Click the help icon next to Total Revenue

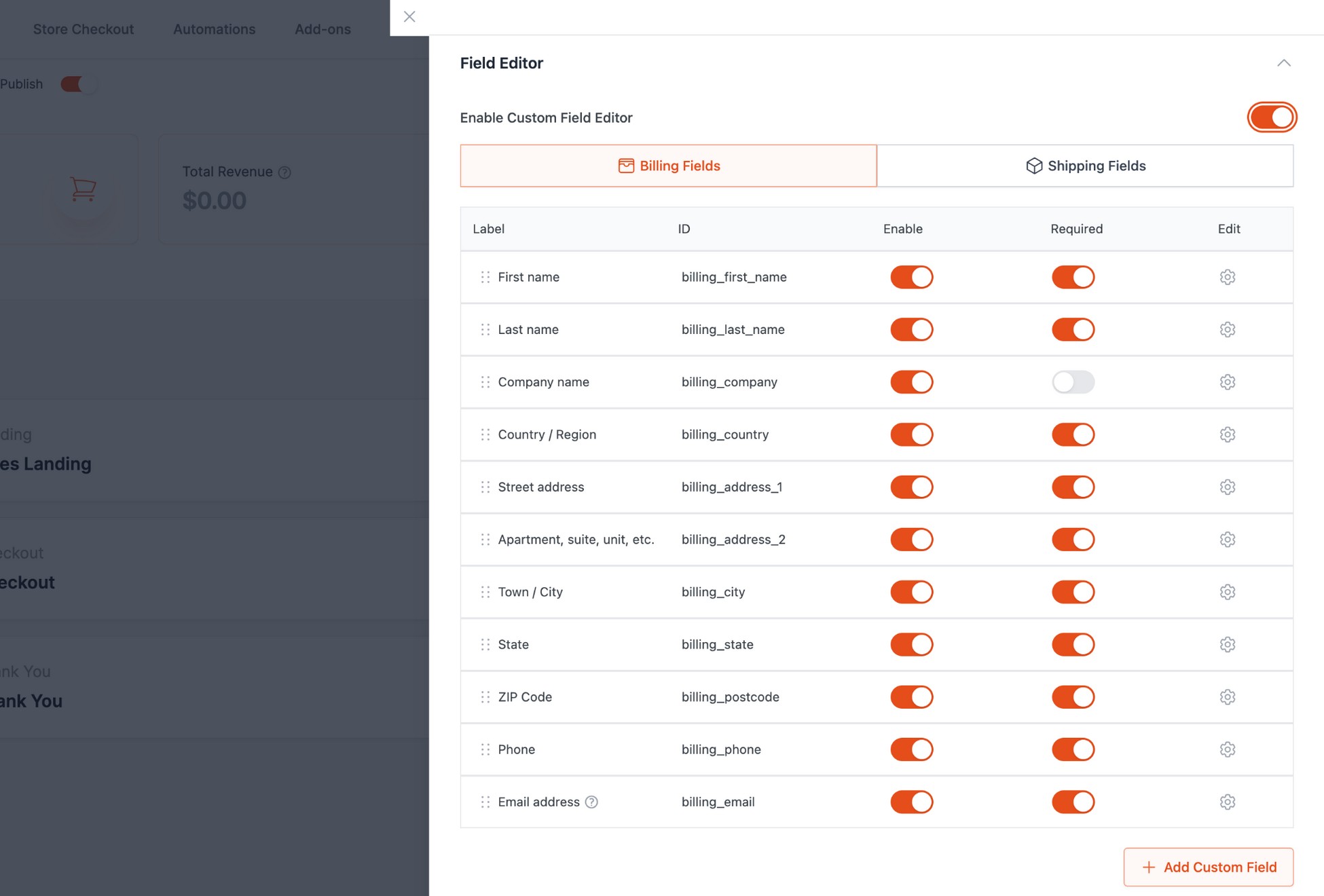pos(284,172)
